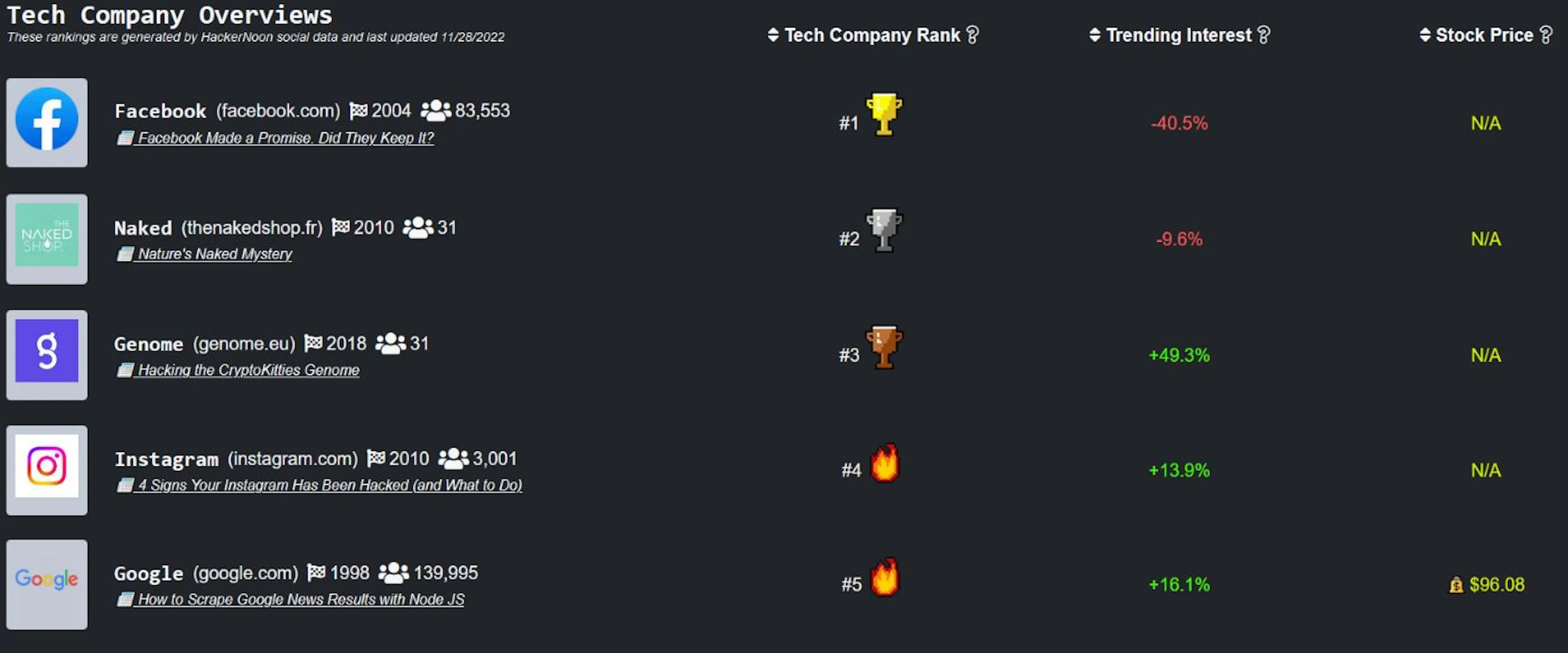Image resolution: width=1568 pixels, height=653 pixels.
Task: Click the flame icon beside #4
Action: (884, 463)
